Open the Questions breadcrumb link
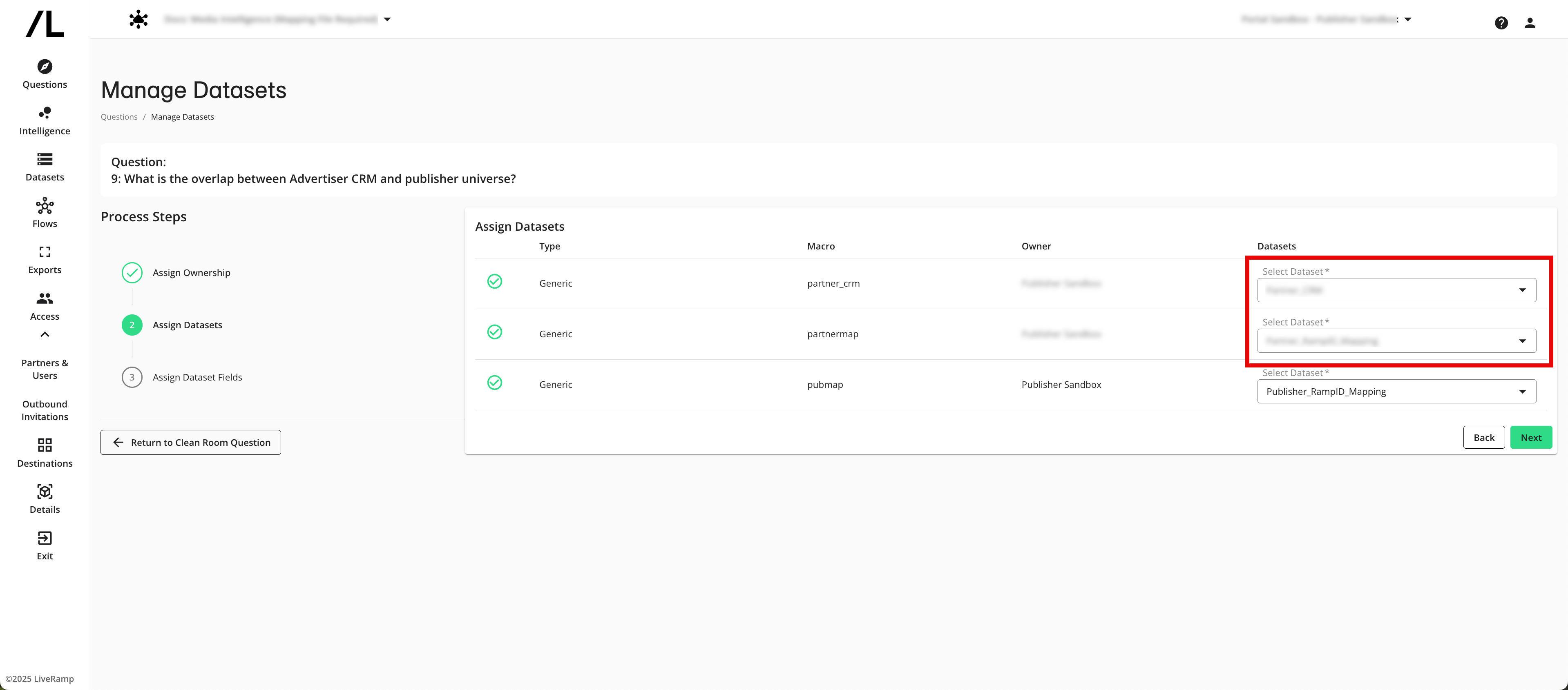 click(119, 116)
